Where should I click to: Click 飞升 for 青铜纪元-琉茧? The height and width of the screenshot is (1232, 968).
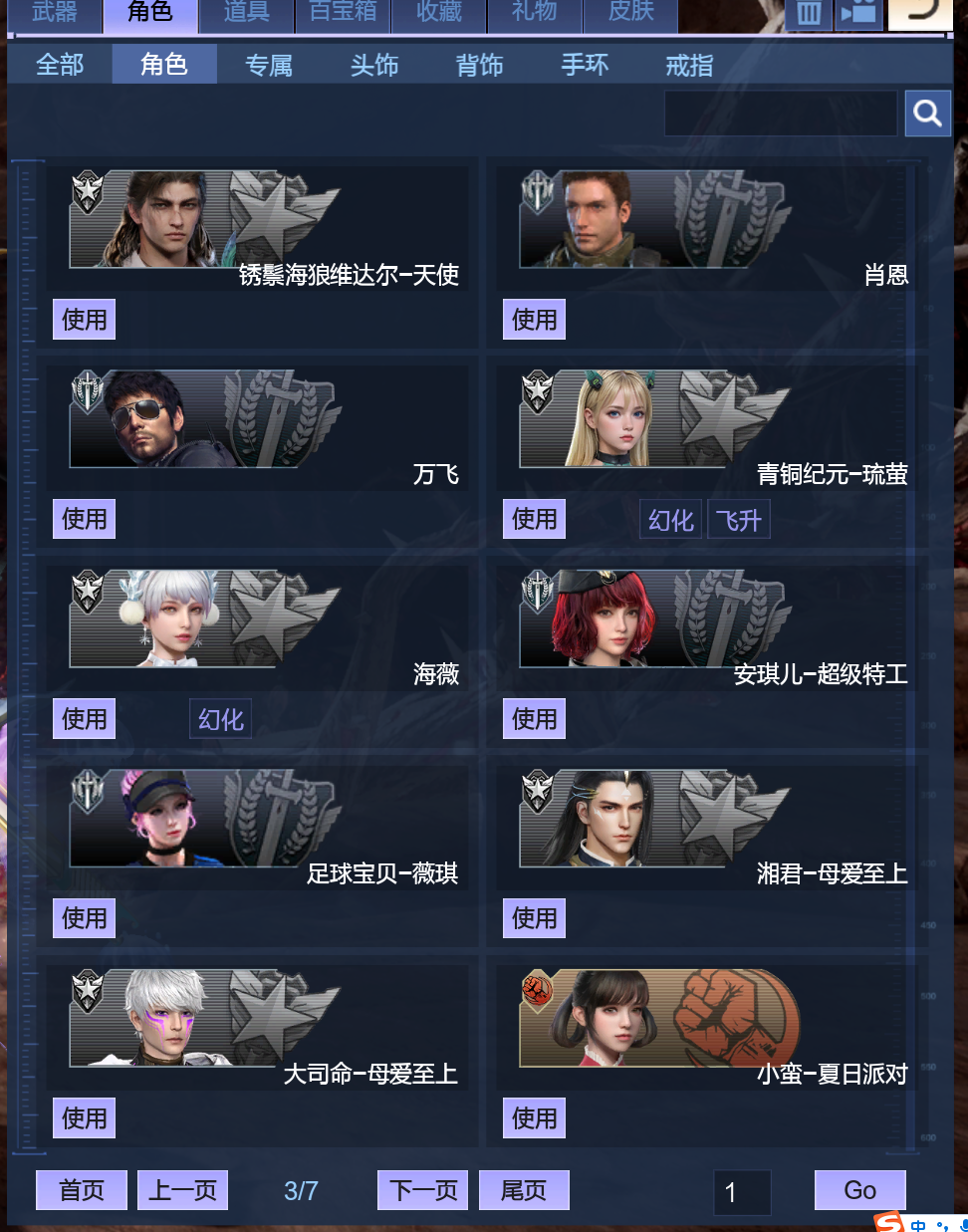738,520
